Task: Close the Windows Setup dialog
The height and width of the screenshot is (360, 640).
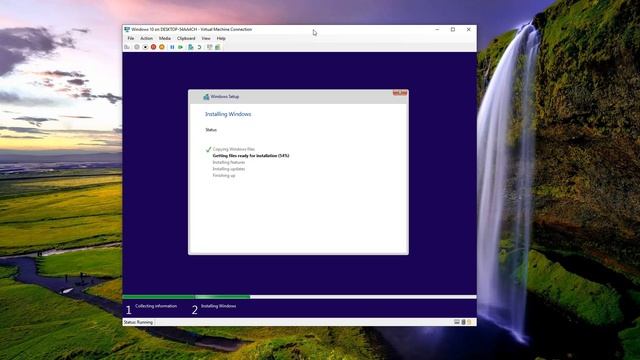Action: coord(400,93)
